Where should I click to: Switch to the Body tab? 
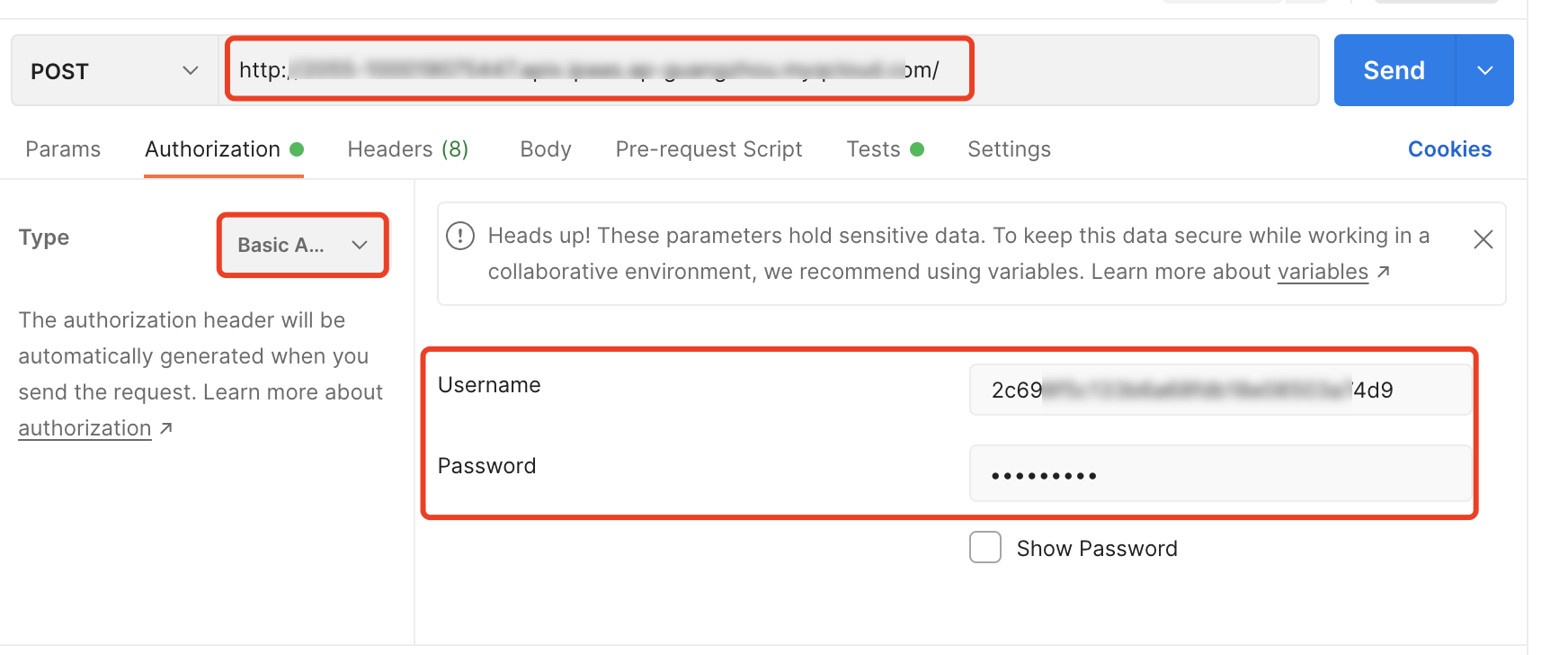coord(546,149)
